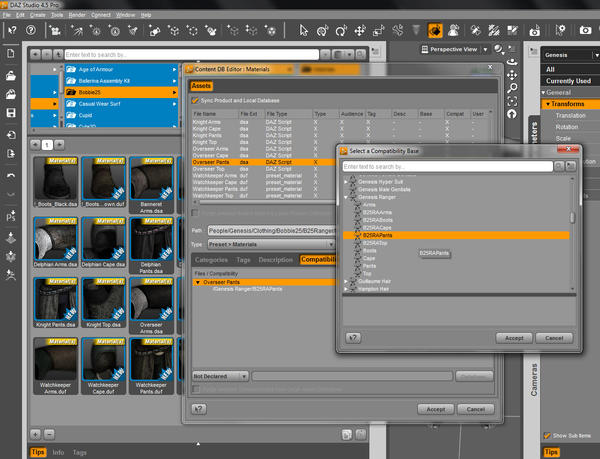Click the viewport reset view icon

[x=512, y=114]
